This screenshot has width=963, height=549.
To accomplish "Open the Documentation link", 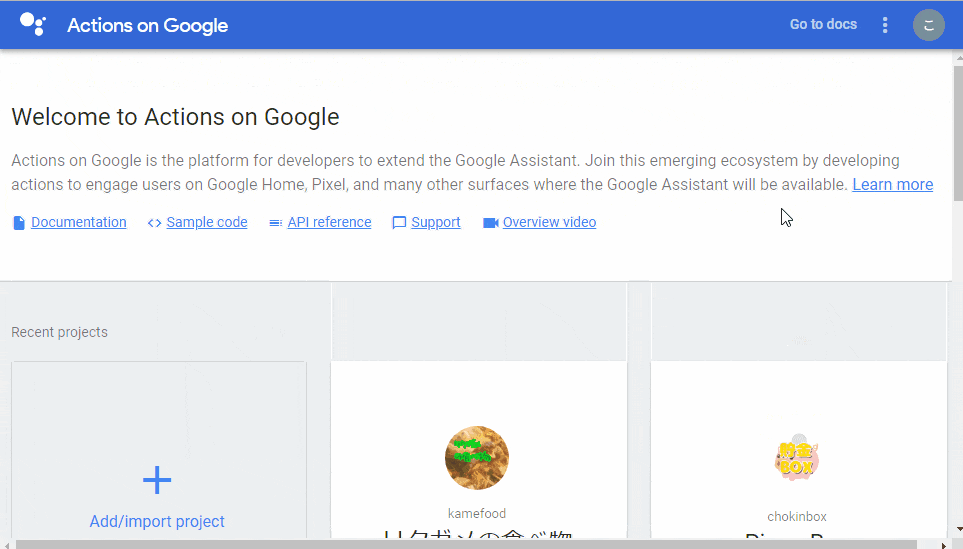I will (x=79, y=222).
